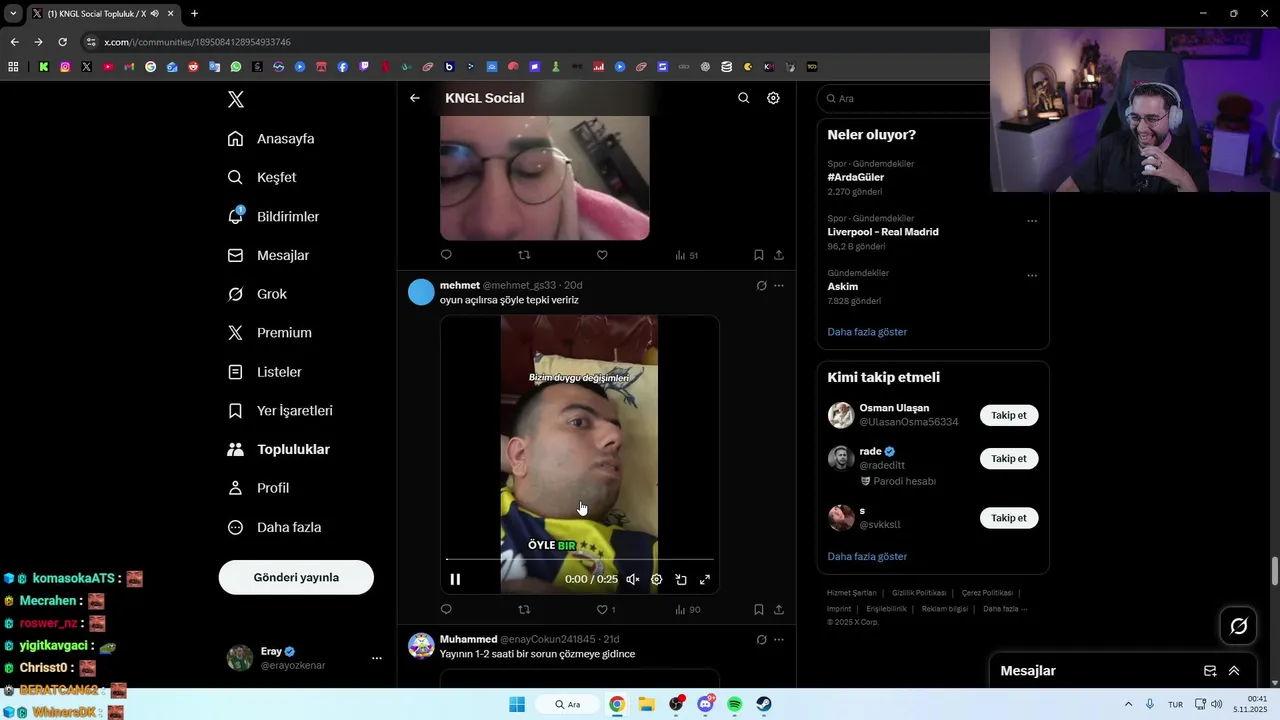Click floating Grok button
The image size is (1280, 720).
coord(1239,626)
